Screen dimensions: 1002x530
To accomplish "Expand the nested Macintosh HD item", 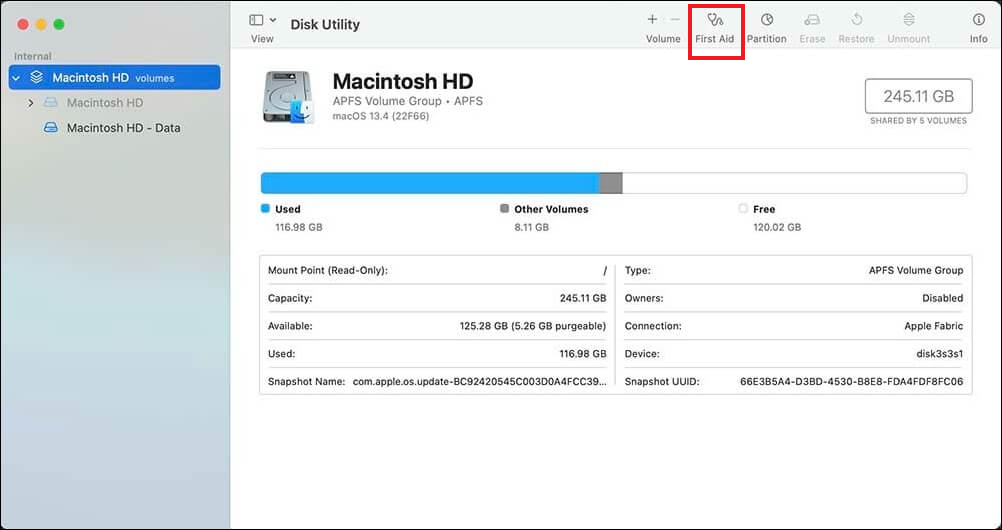I will tap(31, 103).
